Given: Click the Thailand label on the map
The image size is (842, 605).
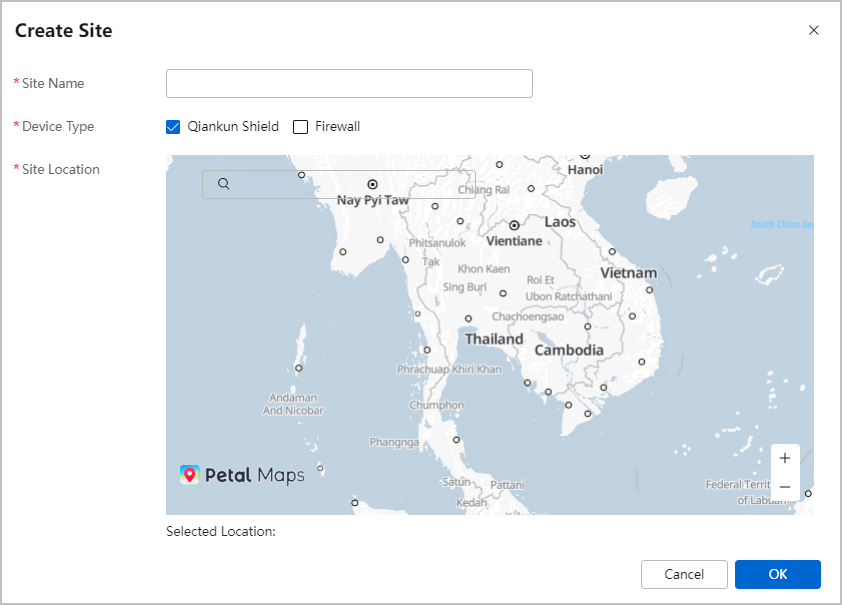Looking at the screenshot, I should (x=494, y=339).
